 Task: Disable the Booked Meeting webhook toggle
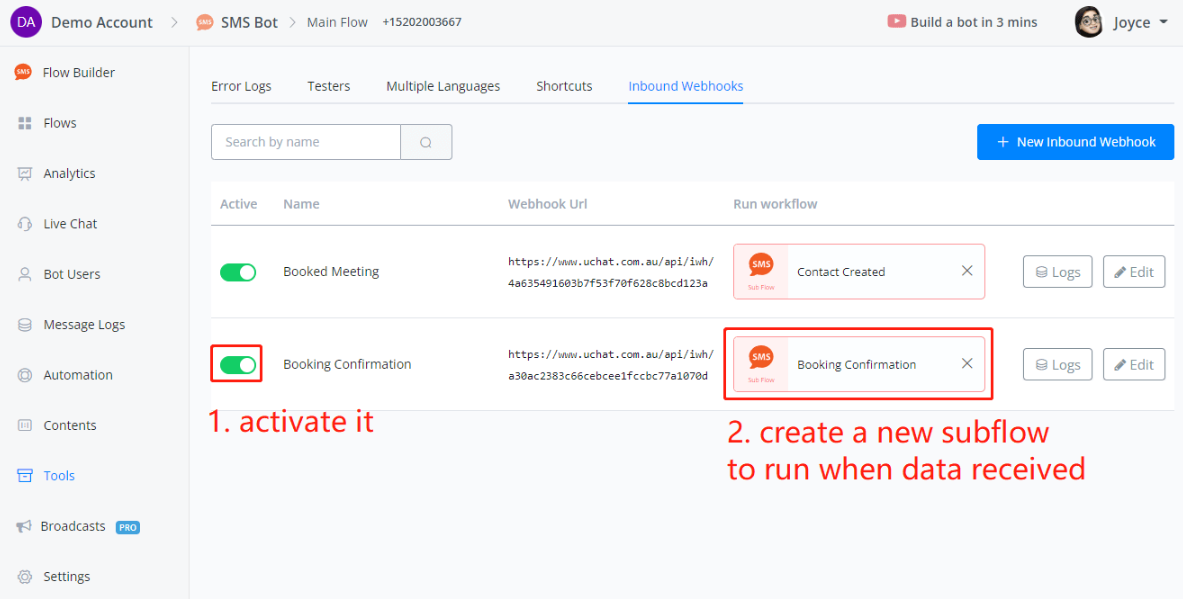(x=238, y=272)
